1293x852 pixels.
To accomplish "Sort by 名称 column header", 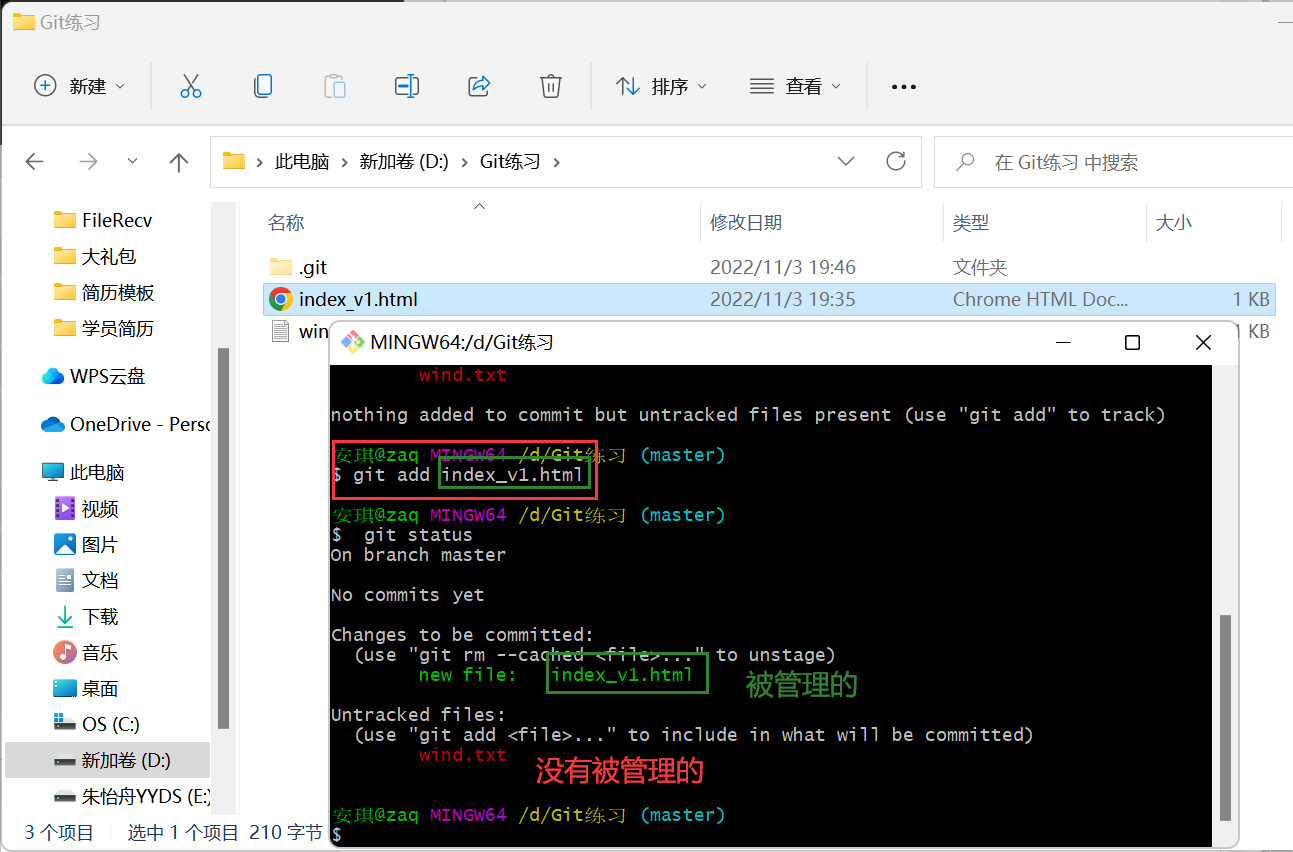I will coord(286,223).
